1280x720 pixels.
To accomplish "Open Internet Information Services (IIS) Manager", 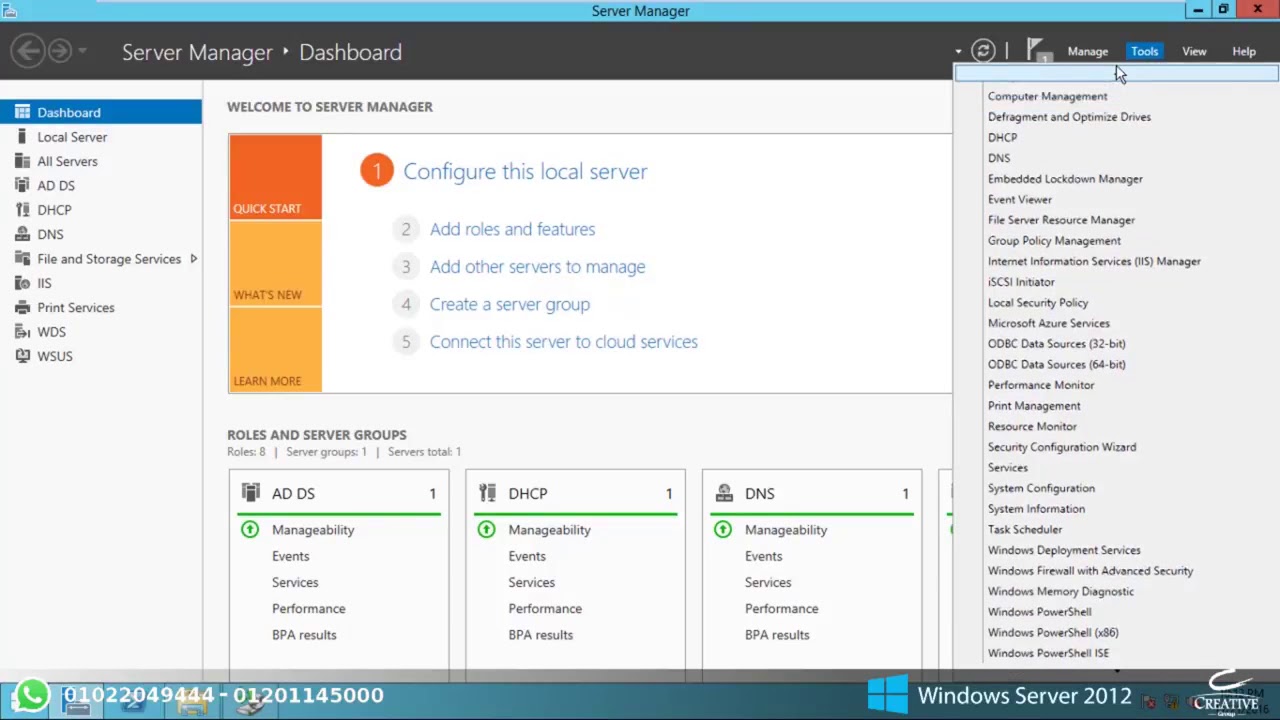I will [1094, 261].
